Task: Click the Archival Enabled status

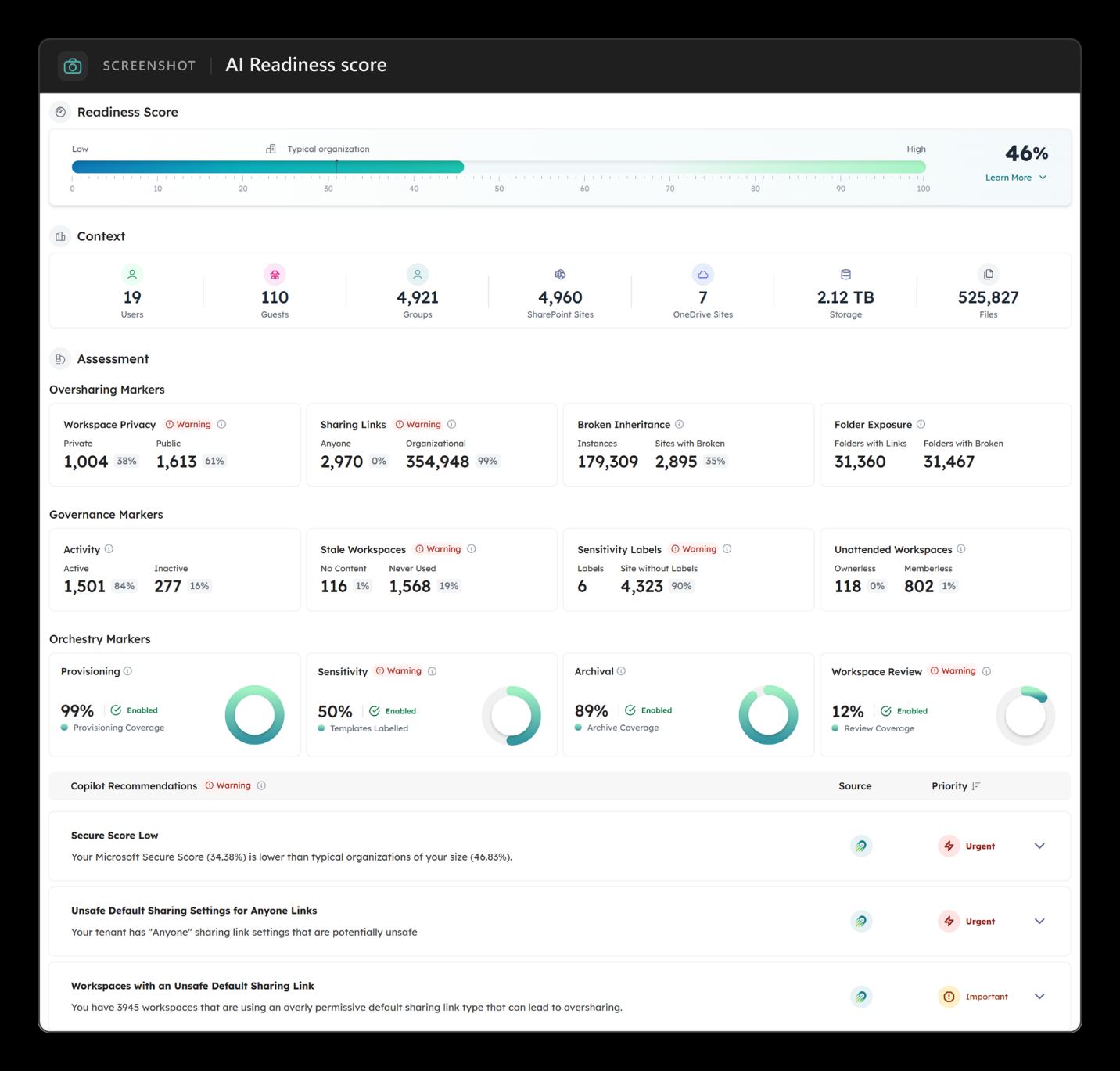Action: point(649,710)
